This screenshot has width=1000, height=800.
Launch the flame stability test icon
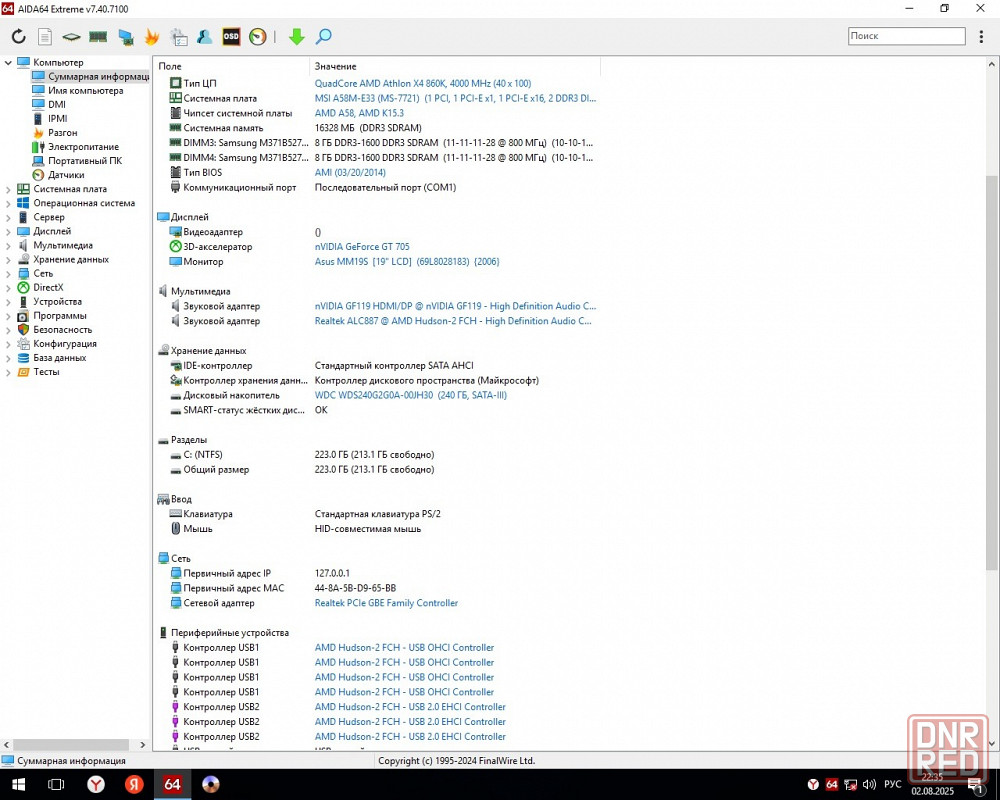pyautogui.click(x=152, y=36)
